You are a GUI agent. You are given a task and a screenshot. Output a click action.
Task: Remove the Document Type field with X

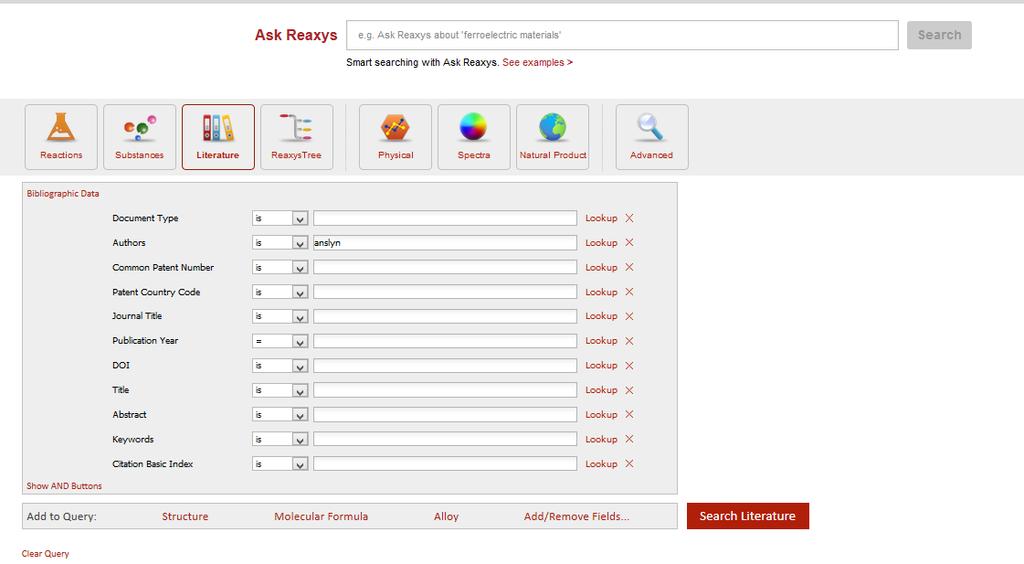pyautogui.click(x=630, y=218)
